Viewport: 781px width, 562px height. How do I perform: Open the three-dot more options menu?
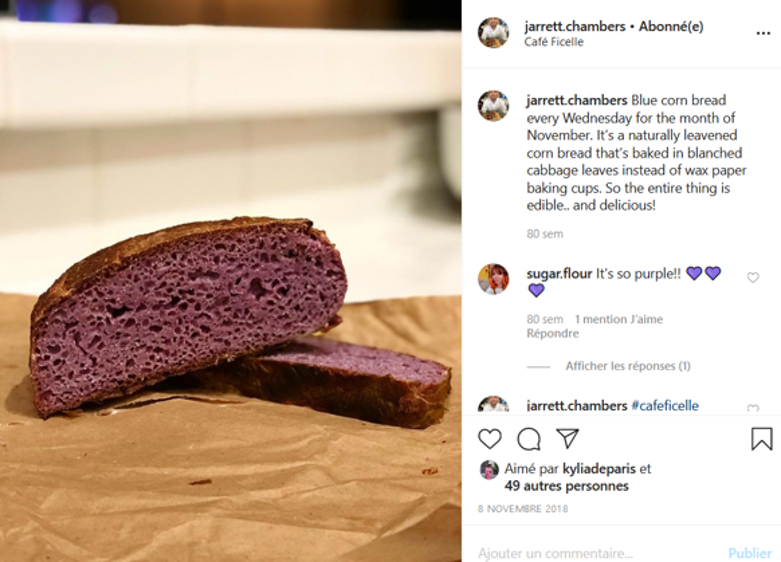(763, 33)
